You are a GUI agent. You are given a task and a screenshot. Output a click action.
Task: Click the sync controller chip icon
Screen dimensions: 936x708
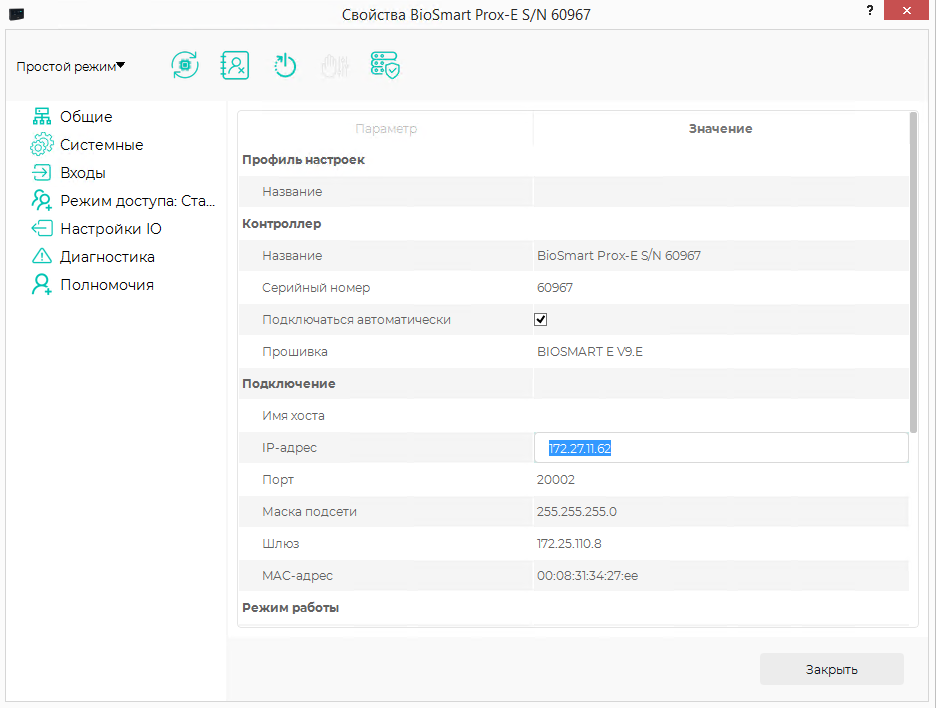185,65
